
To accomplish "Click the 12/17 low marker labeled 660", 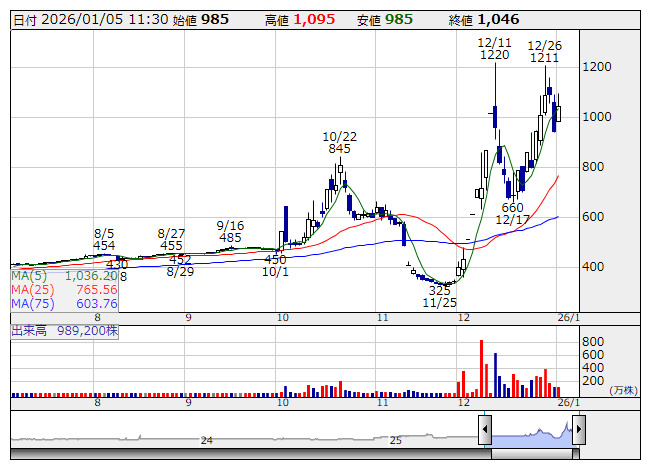I will point(512,213).
